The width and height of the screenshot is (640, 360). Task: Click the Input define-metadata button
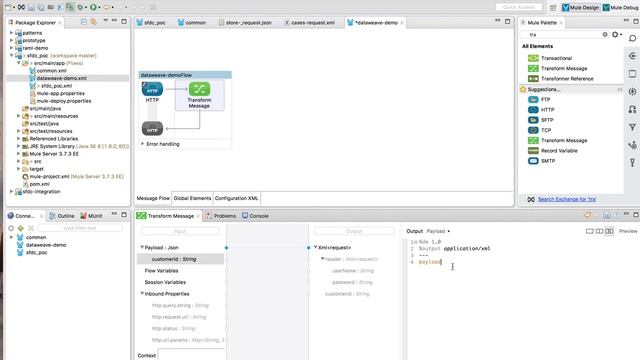coord(180,231)
